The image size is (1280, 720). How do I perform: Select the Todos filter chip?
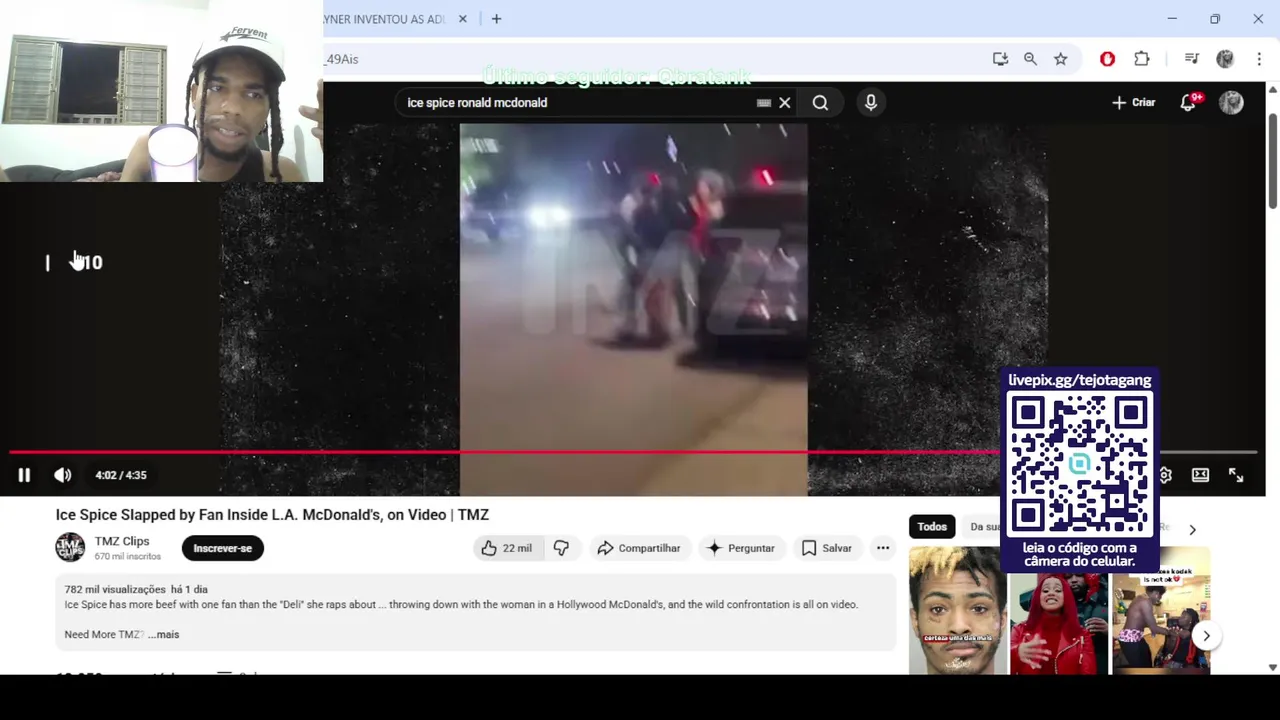click(932, 527)
